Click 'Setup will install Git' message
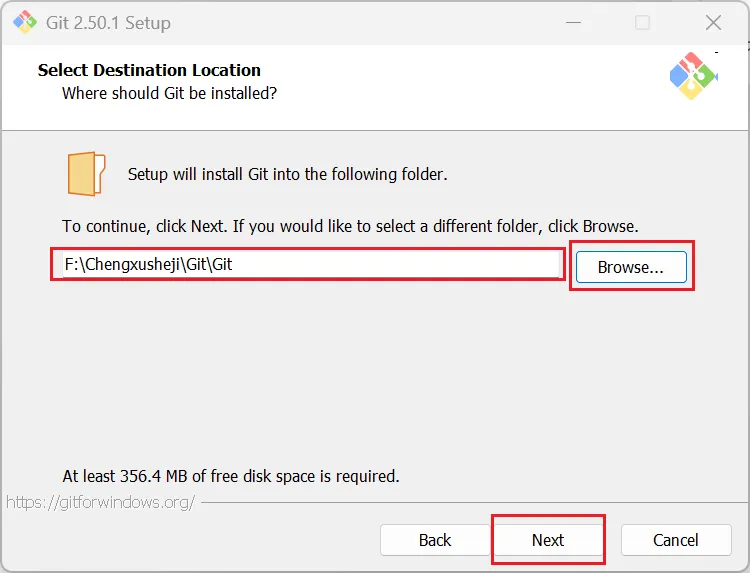This screenshot has width=750, height=573. coord(287,174)
